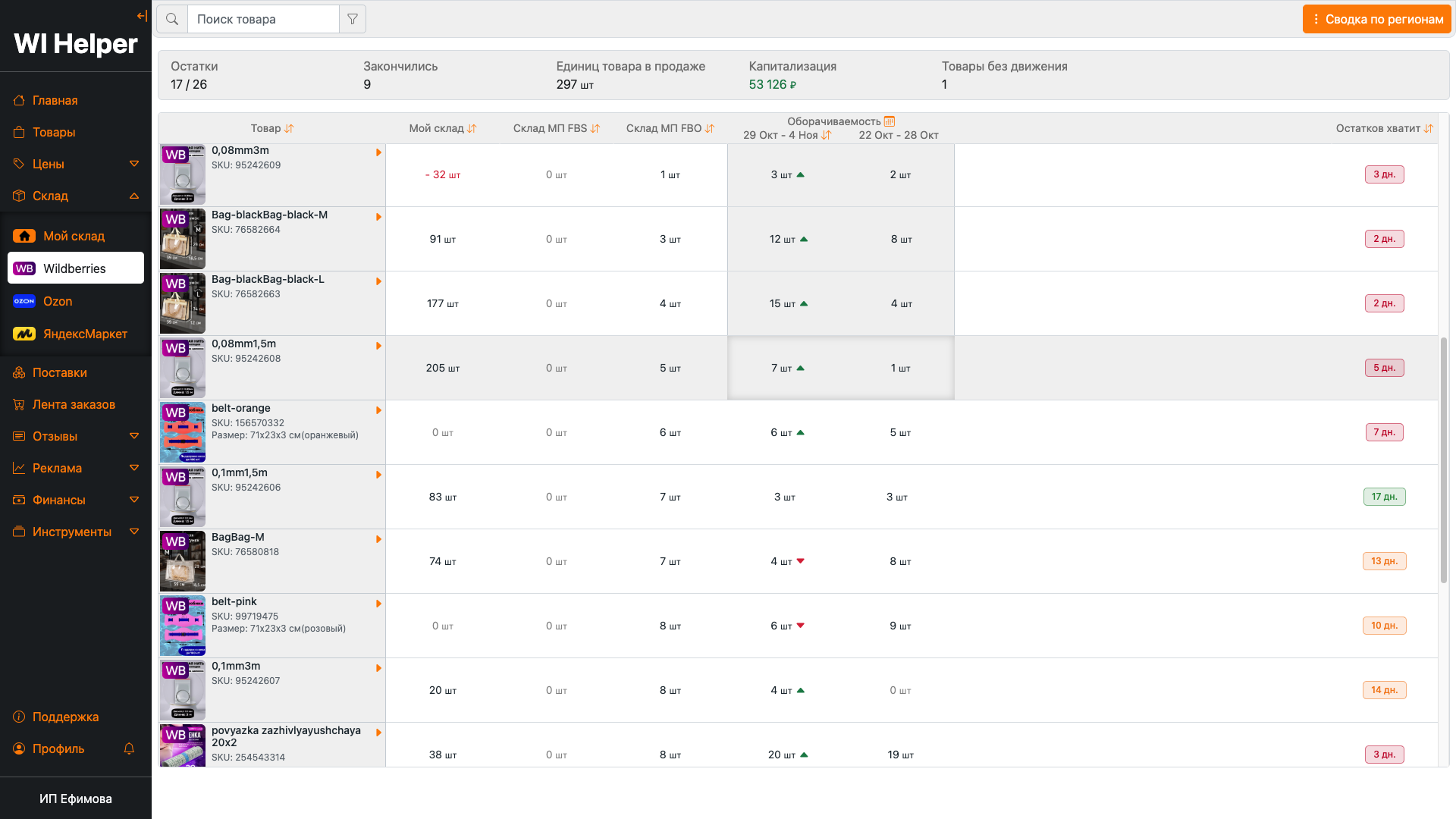Click the vertical table scrollbar
1456x819 pixels.
pyautogui.click(x=1444, y=460)
